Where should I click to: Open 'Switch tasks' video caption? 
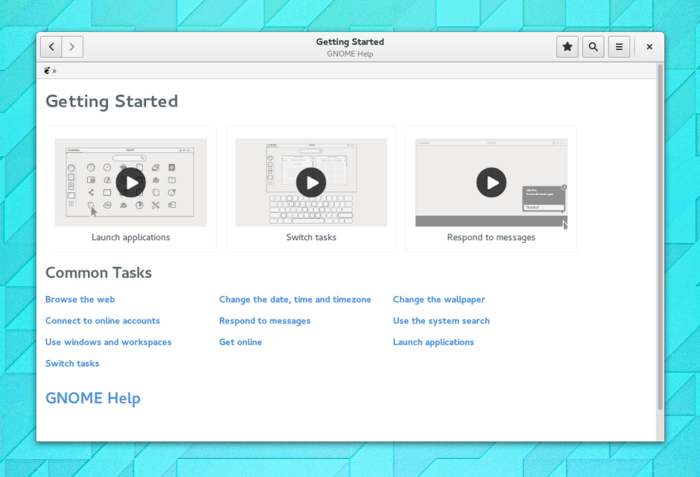(x=311, y=237)
